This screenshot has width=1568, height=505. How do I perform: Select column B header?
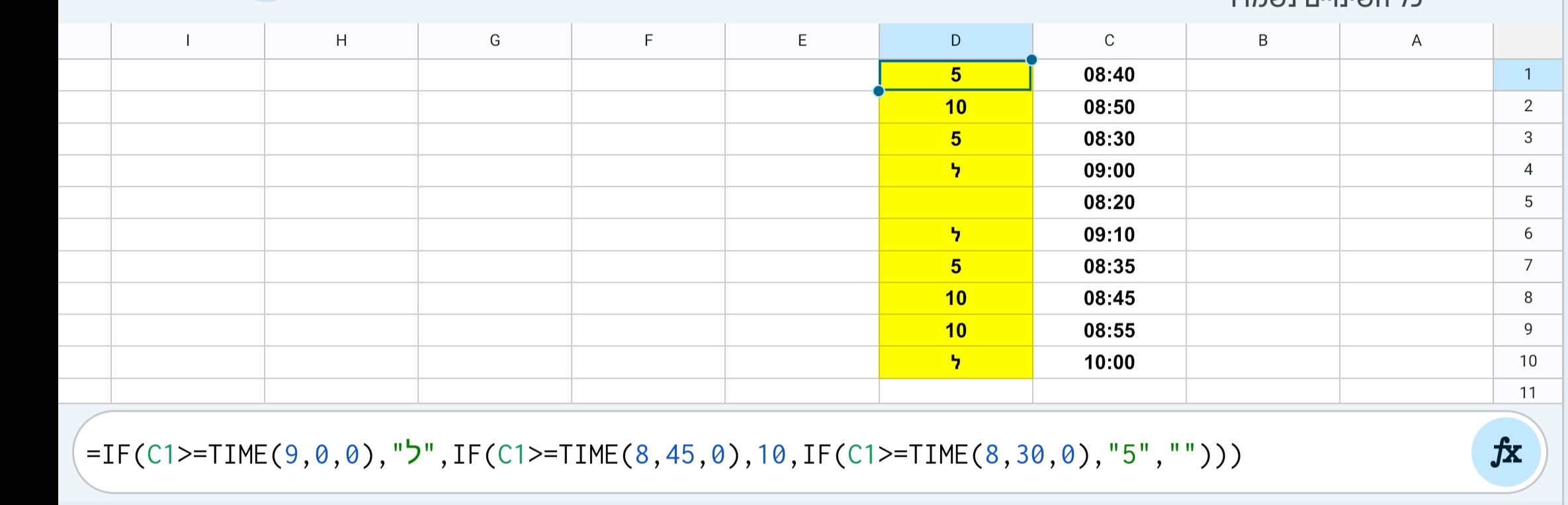(1263, 41)
